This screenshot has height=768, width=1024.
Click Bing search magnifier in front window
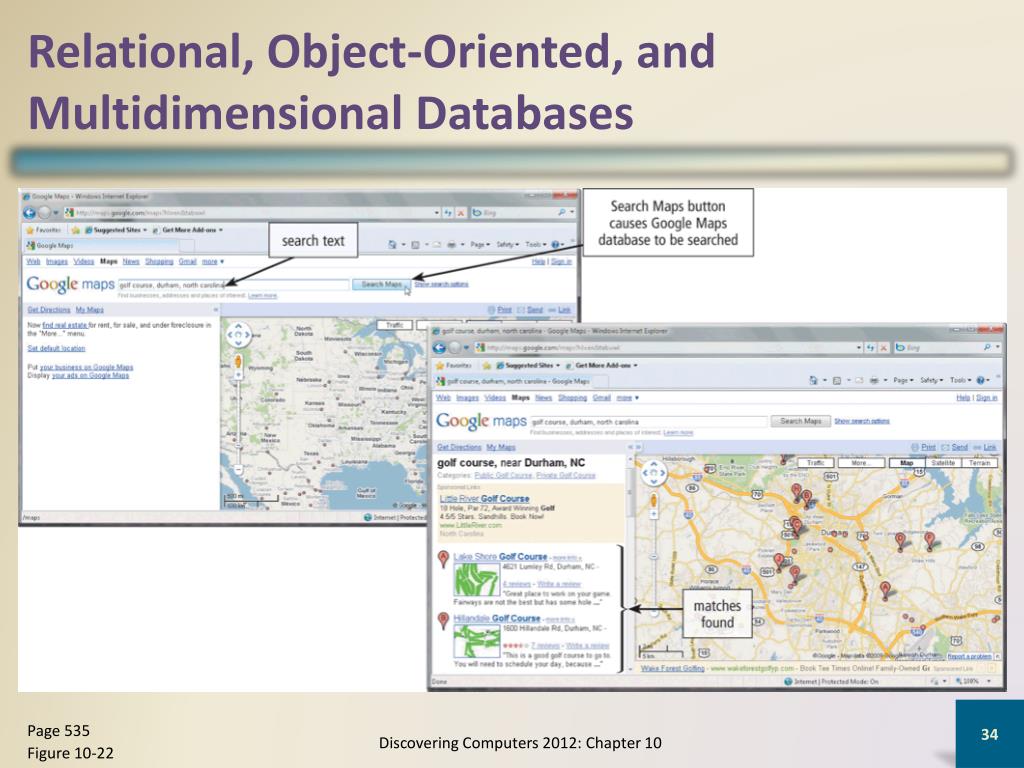pyautogui.click(x=987, y=347)
